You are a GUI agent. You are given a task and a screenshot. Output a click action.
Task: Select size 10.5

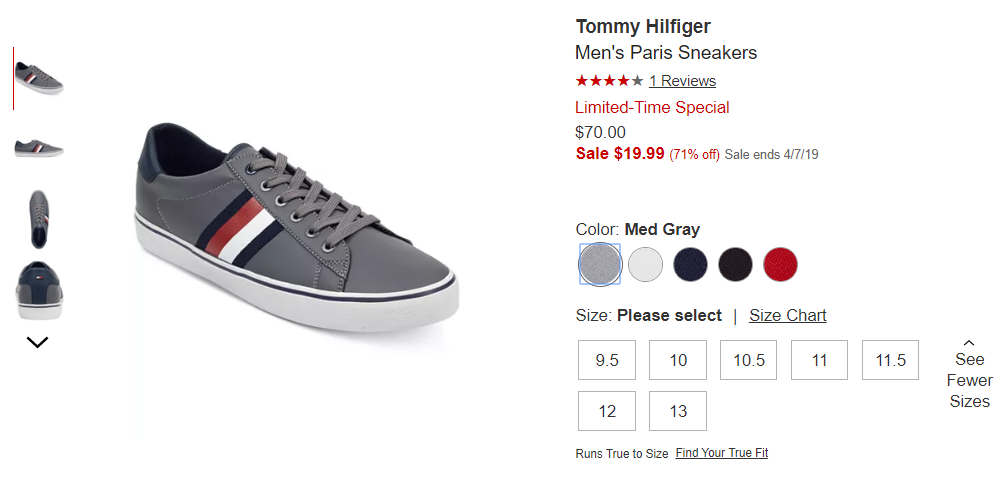[749, 360]
